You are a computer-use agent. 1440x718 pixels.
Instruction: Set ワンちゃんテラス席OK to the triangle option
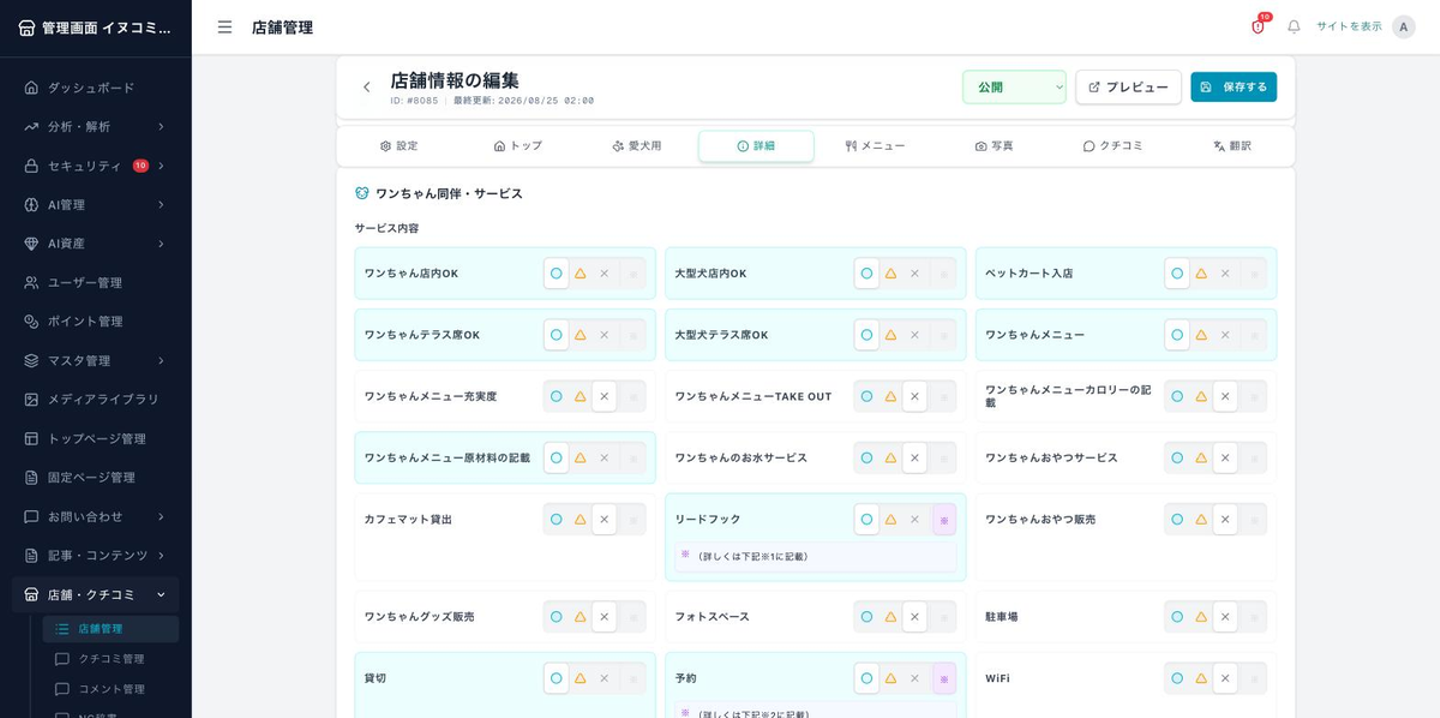click(x=580, y=335)
